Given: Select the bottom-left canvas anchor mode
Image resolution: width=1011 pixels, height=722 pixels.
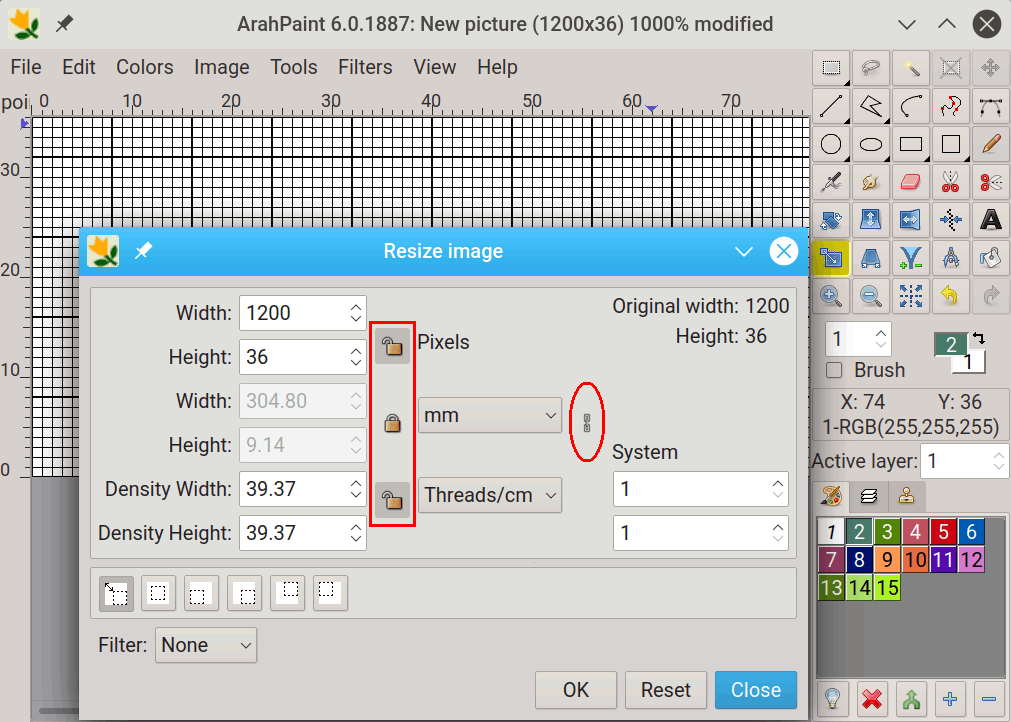Looking at the screenshot, I should (201, 593).
